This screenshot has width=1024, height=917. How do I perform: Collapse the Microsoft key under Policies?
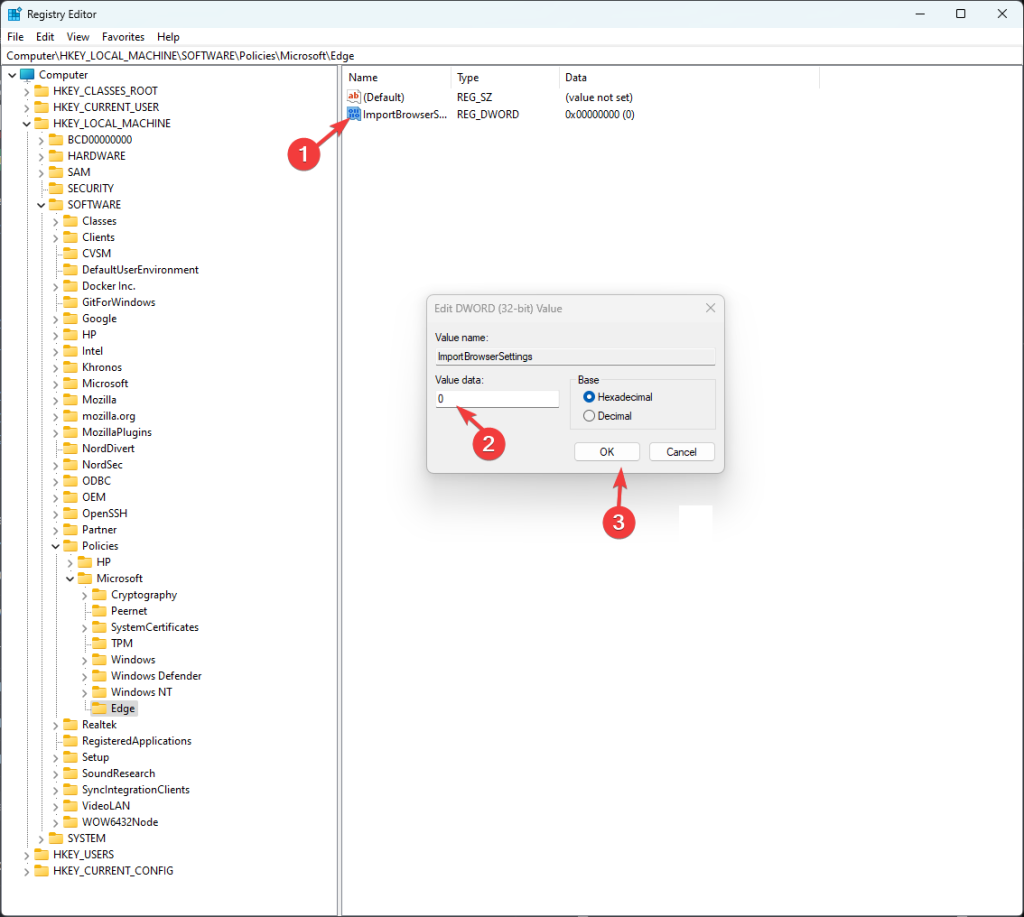click(70, 579)
